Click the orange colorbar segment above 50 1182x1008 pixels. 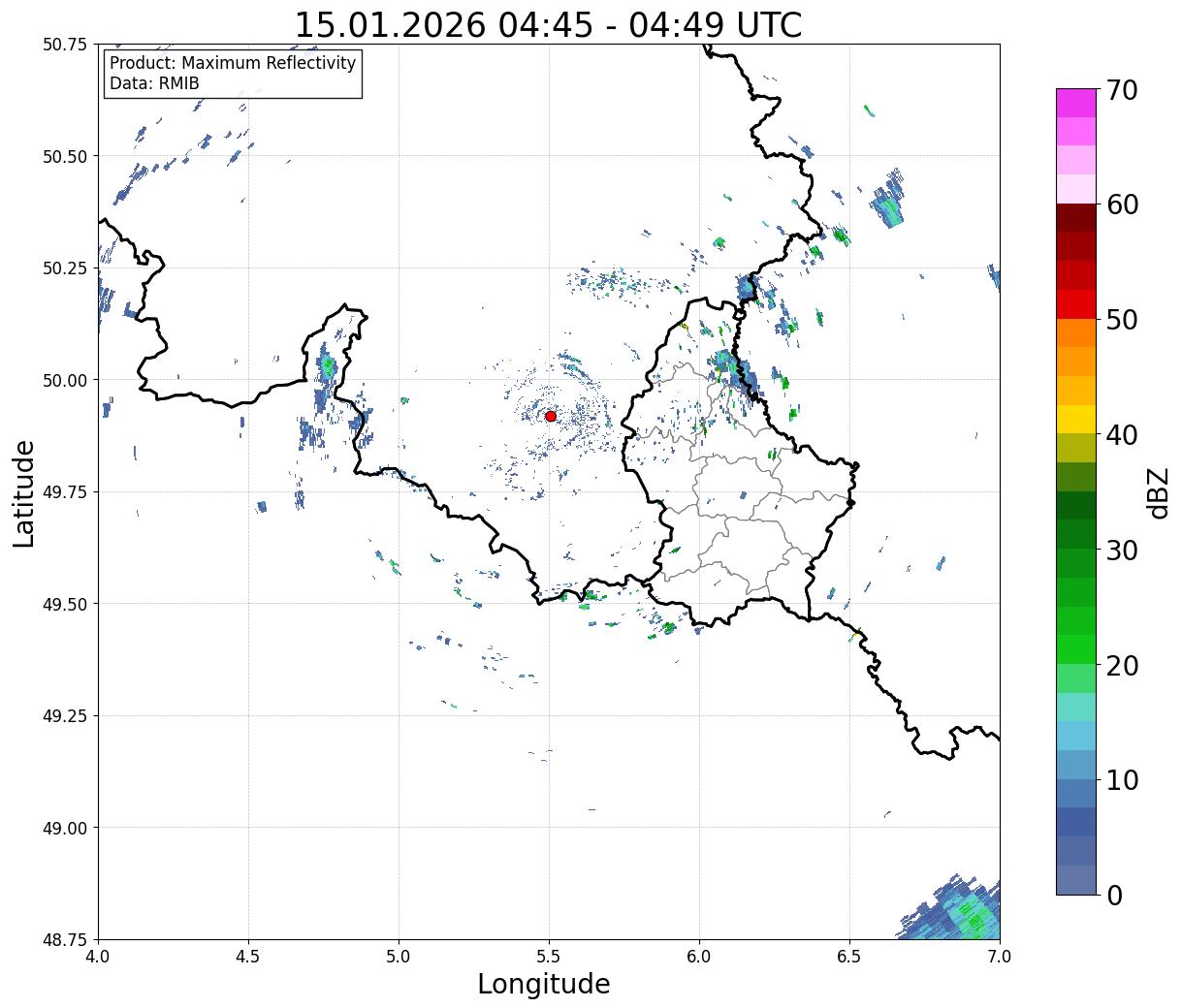(1075, 332)
